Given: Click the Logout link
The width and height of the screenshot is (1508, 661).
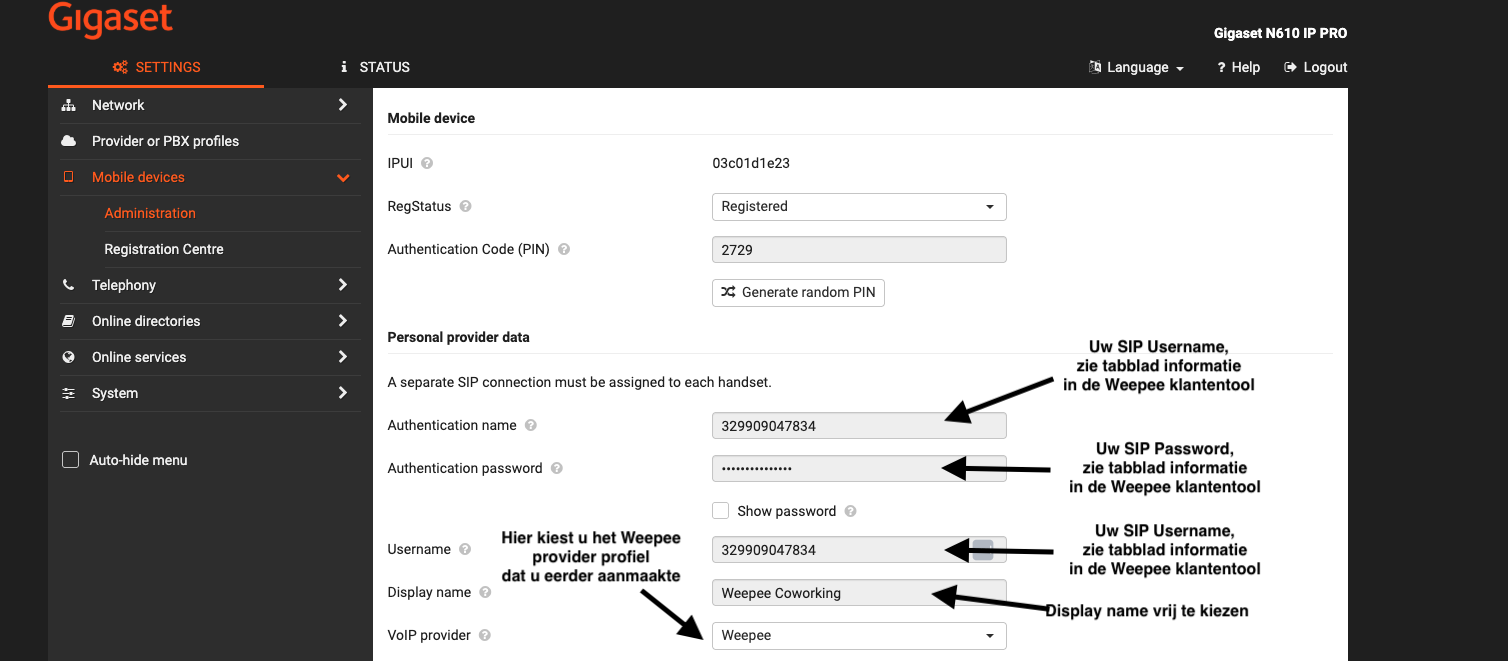Looking at the screenshot, I should [1315, 67].
